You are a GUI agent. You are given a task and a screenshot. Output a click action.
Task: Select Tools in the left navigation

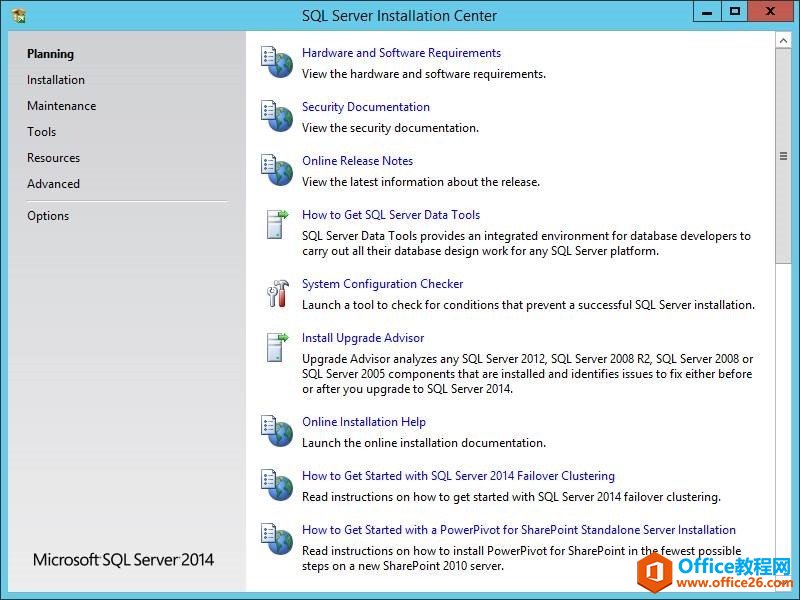click(x=42, y=132)
